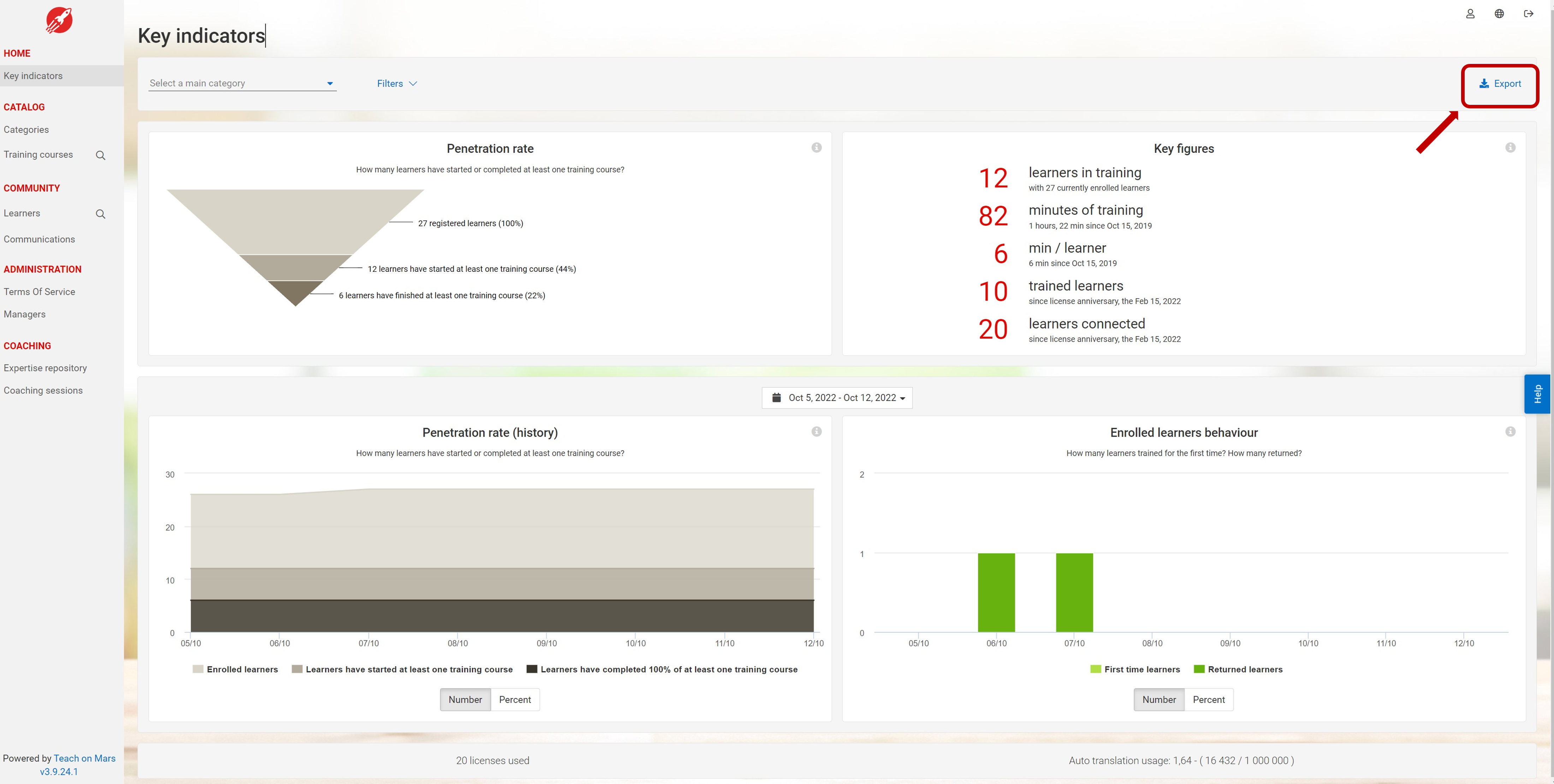Image resolution: width=1554 pixels, height=784 pixels.
Task: Show info for Penetration rate (history)
Action: pos(816,432)
